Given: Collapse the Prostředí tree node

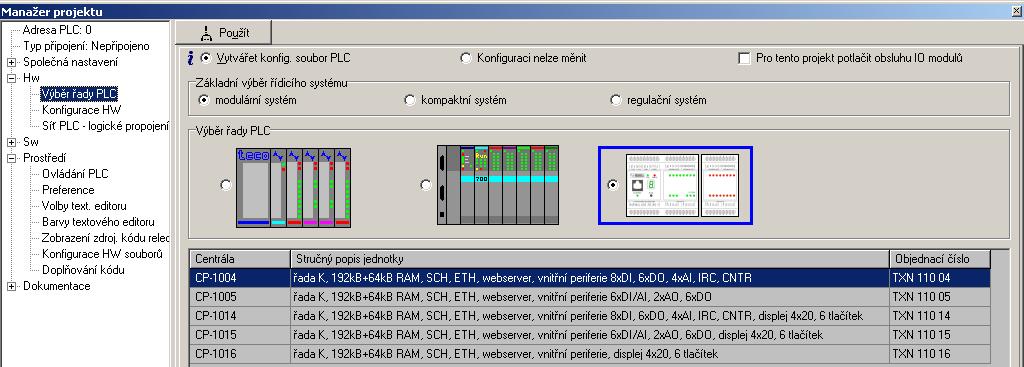Looking at the screenshot, I should point(12,158).
